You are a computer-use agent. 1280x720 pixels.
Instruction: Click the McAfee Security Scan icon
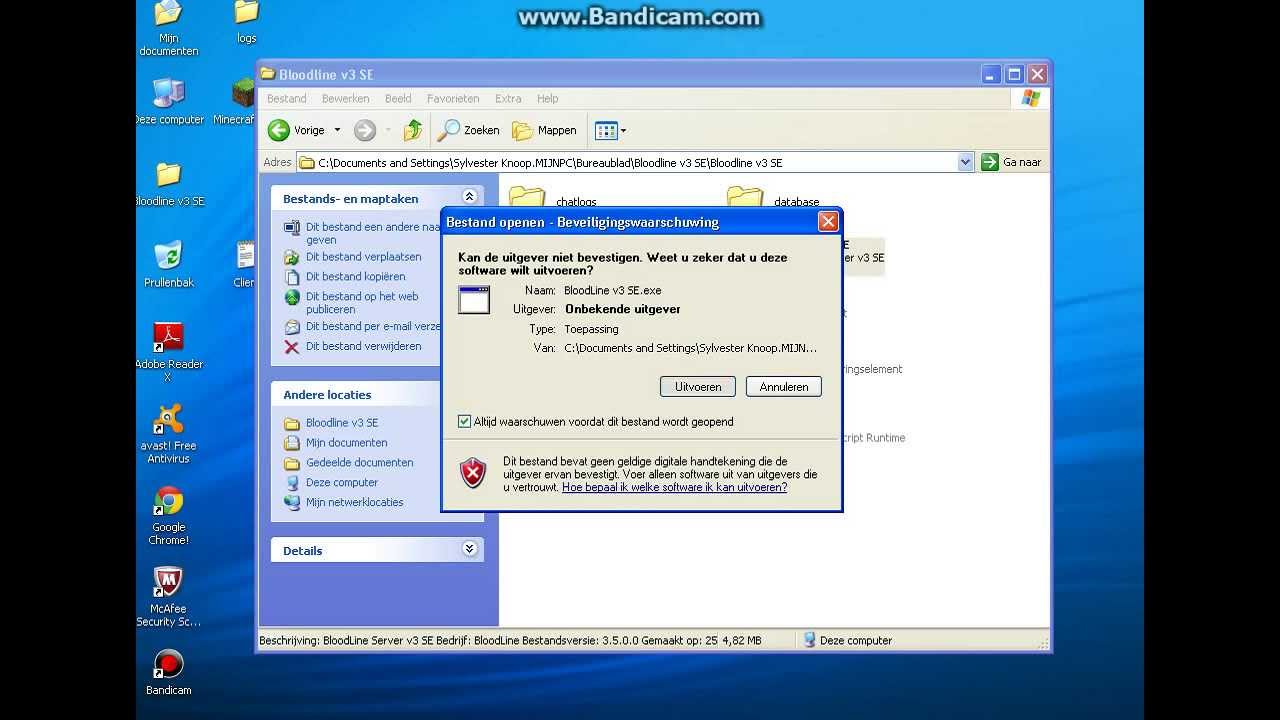[x=169, y=582]
